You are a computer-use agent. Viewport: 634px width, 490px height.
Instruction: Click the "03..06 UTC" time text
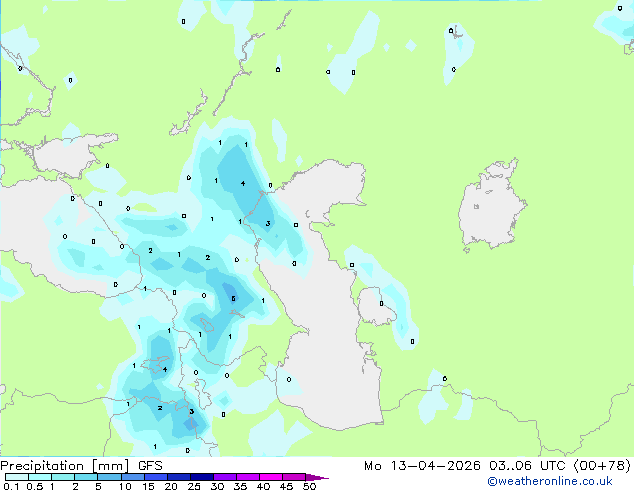[x=529, y=466]
